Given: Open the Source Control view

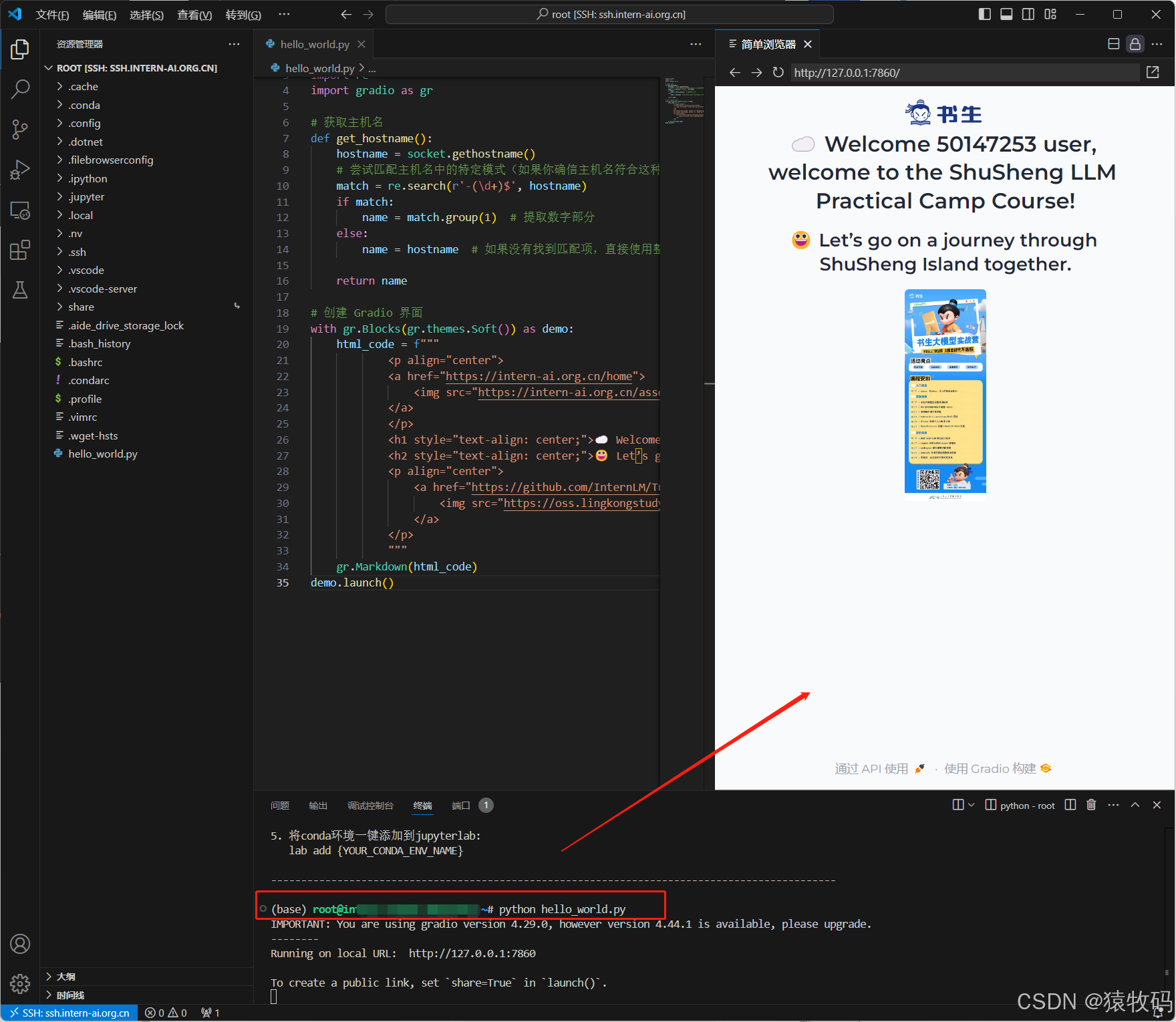Looking at the screenshot, I should [20, 129].
